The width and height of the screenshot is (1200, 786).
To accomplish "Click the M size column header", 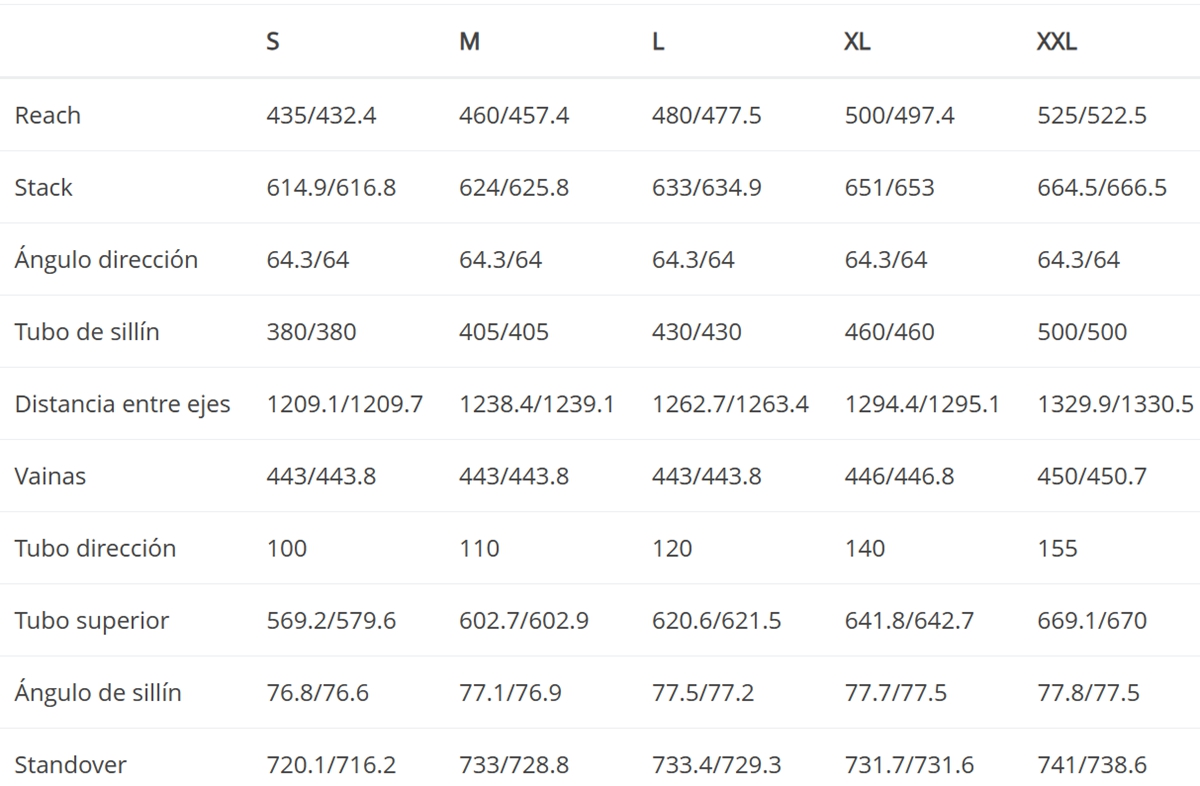I will (x=469, y=43).
